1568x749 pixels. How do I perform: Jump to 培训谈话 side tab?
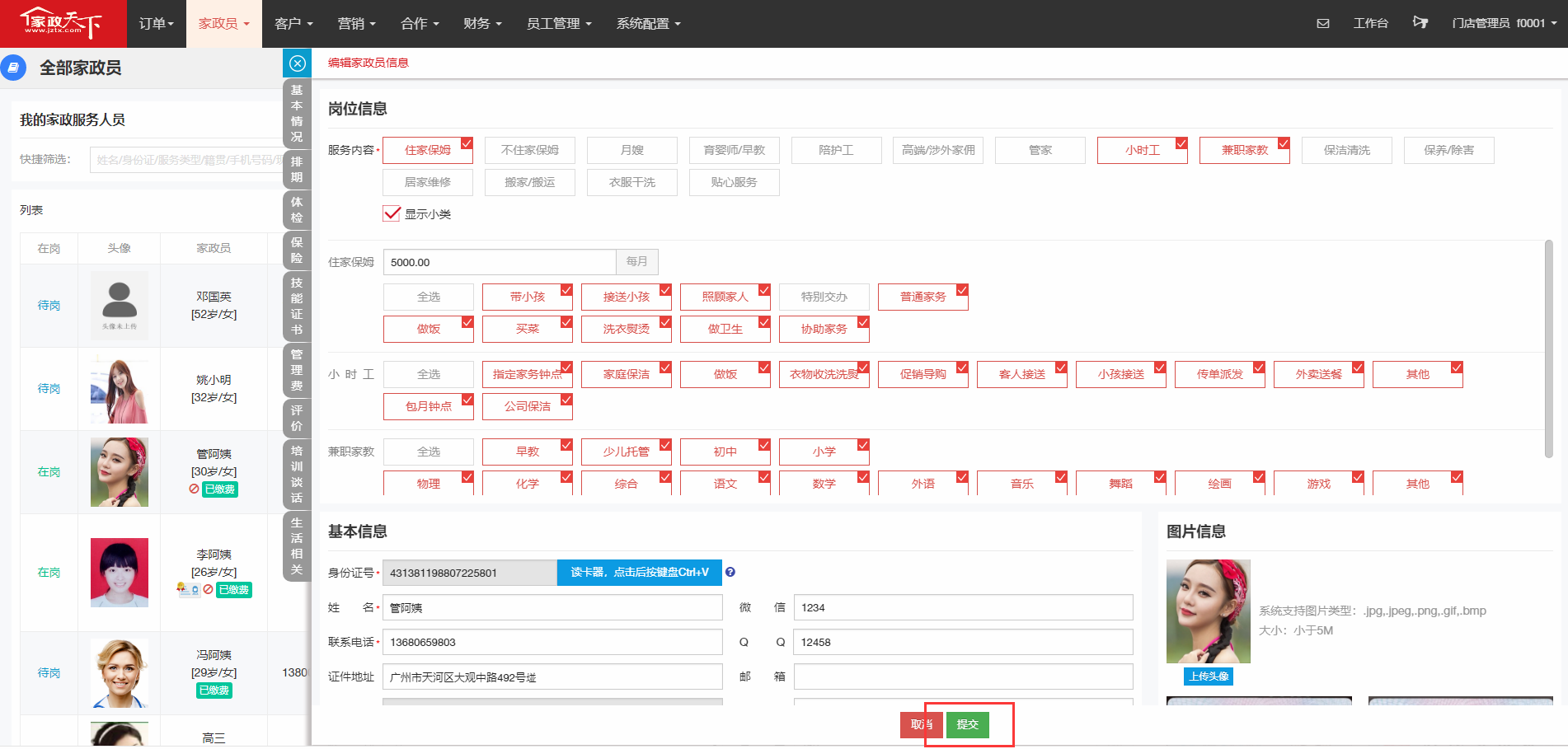pyautogui.click(x=297, y=474)
